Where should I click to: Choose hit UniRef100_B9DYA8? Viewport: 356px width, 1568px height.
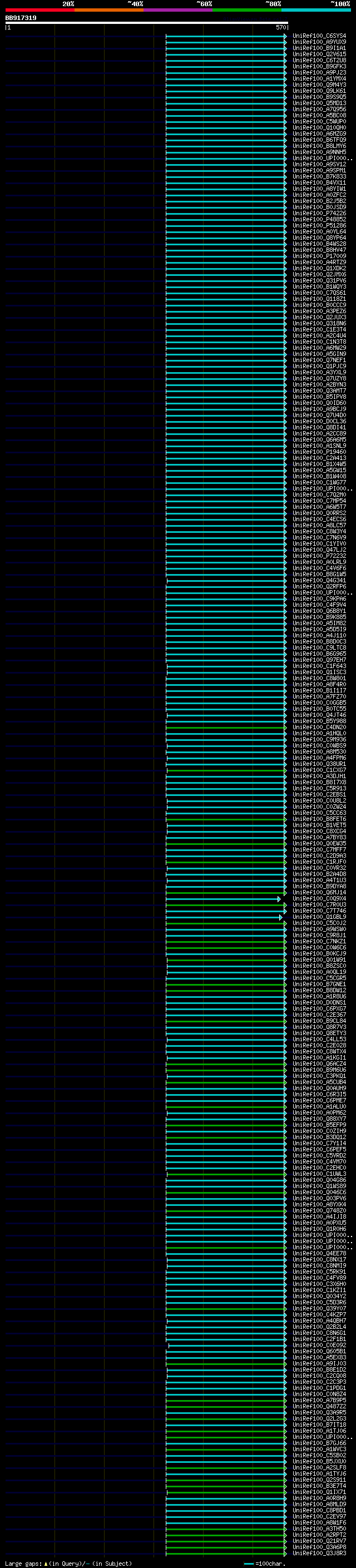319,886
